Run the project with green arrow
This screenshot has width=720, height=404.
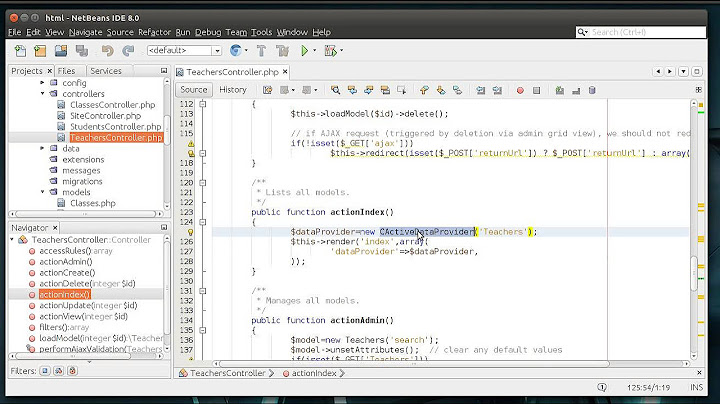(x=304, y=50)
